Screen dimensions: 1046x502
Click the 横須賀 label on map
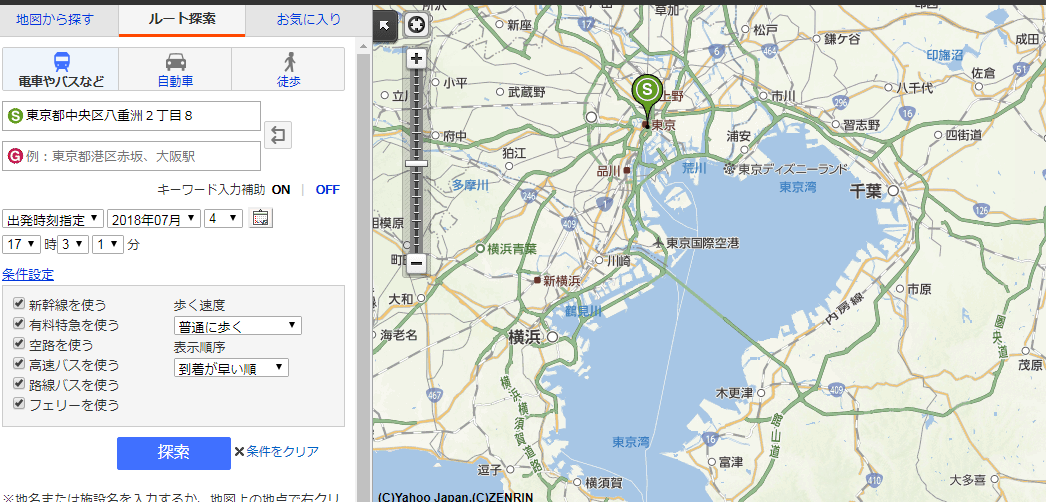click(604, 483)
